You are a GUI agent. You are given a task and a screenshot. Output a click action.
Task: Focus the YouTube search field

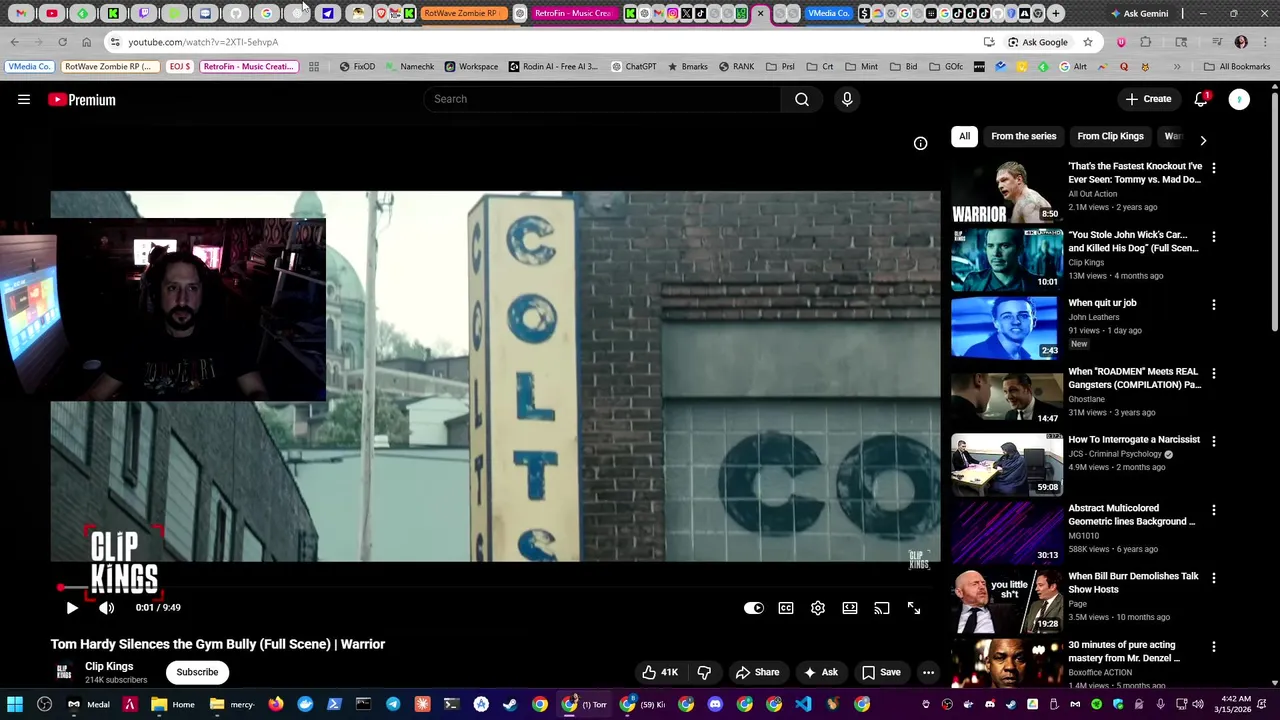coord(603,99)
